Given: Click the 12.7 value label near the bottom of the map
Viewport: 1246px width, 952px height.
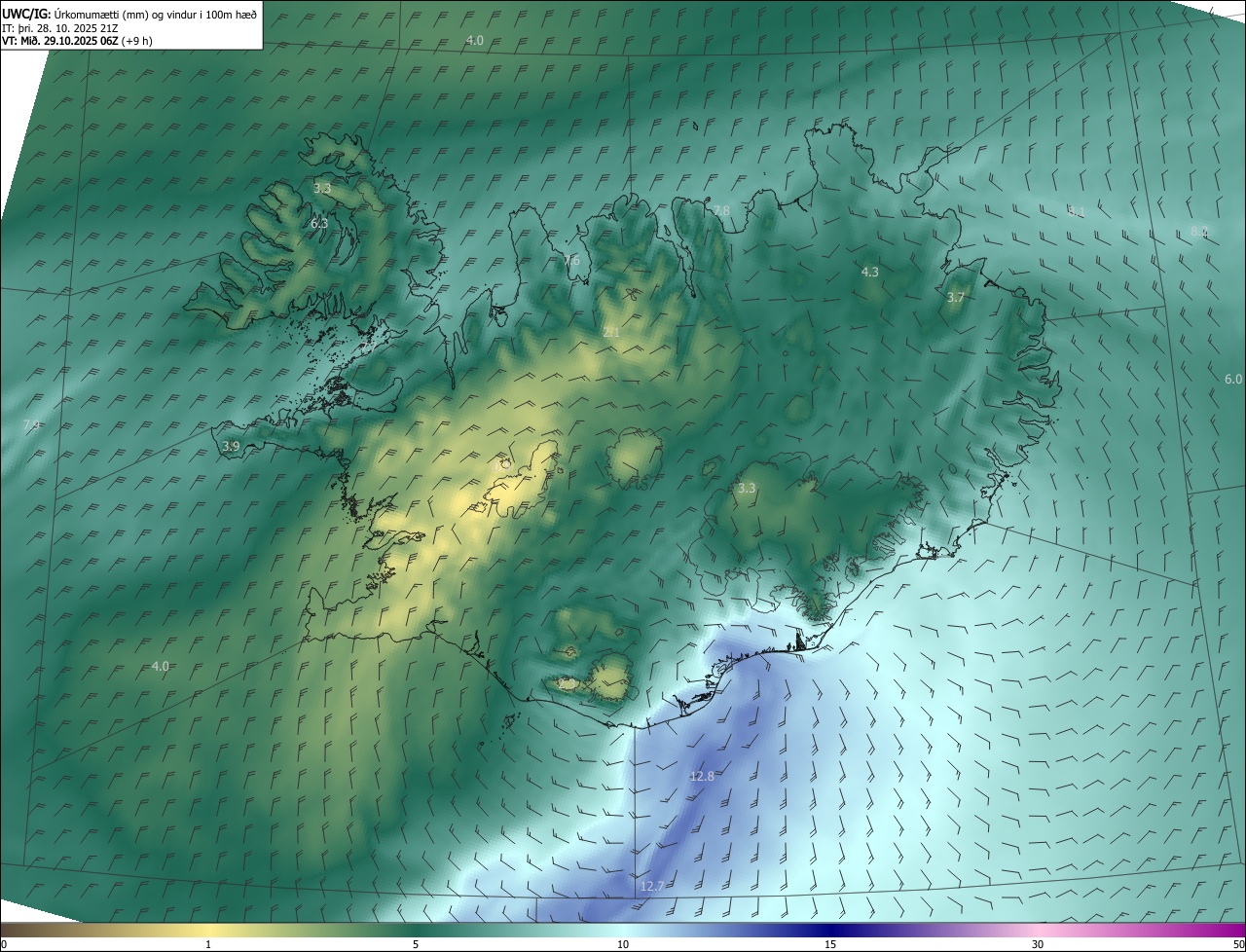Looking at the screenshot, I should 652,886.
